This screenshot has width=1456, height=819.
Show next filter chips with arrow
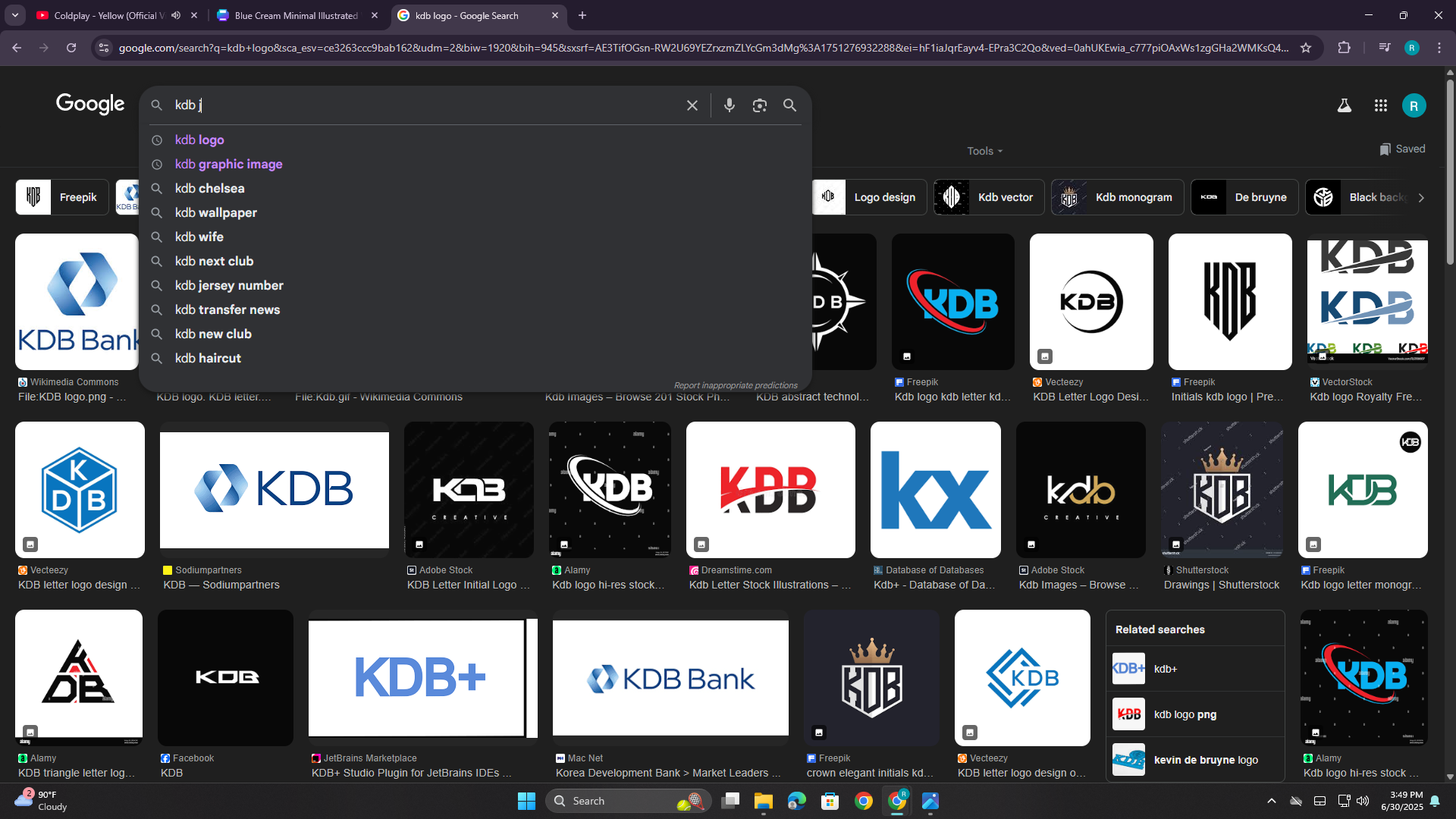1421,197
